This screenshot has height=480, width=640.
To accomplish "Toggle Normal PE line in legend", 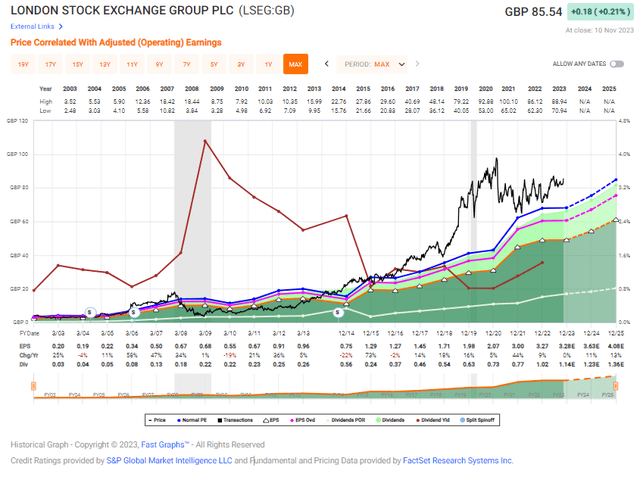I will coord(192,420).
